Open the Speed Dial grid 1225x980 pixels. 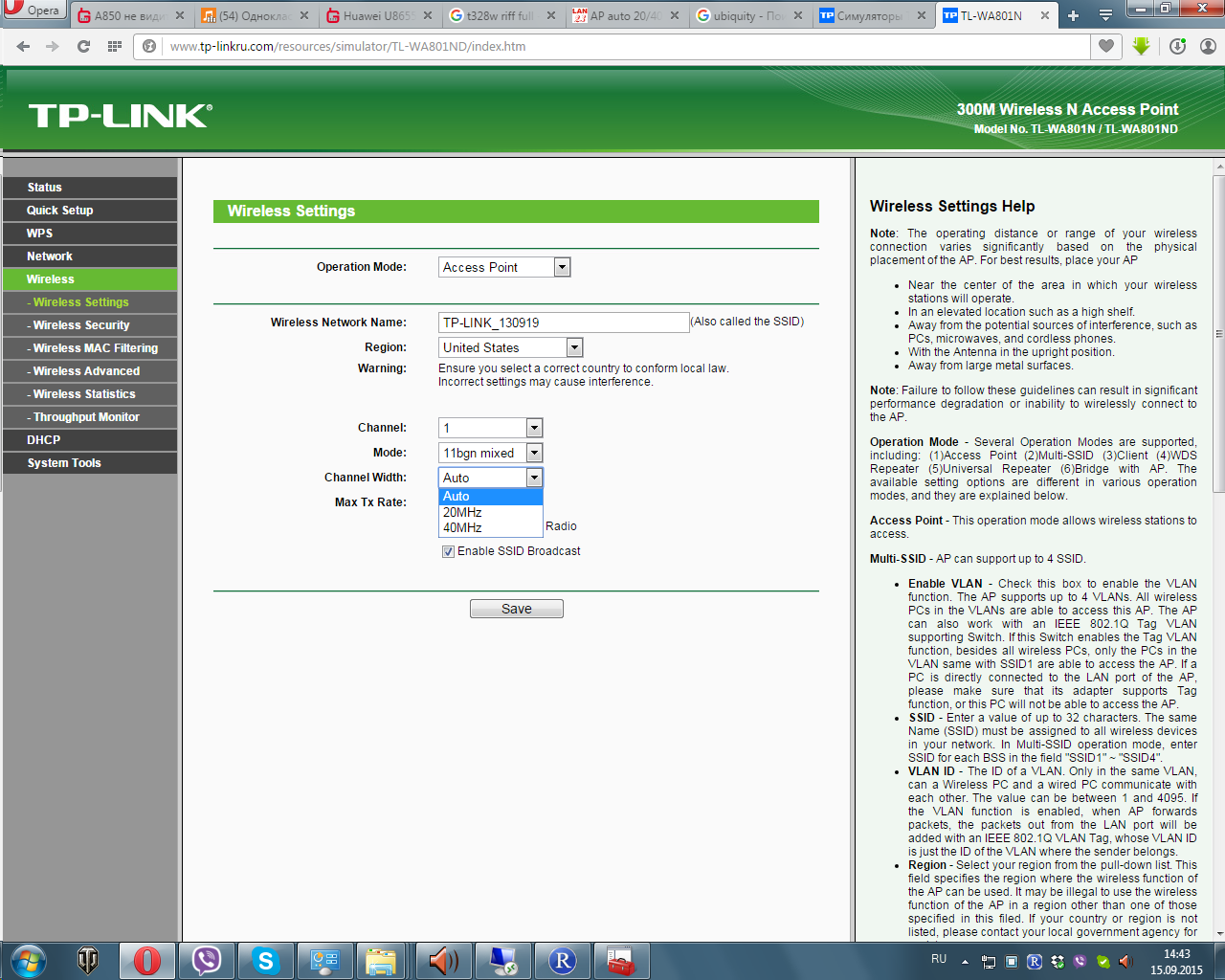point(114,46)
